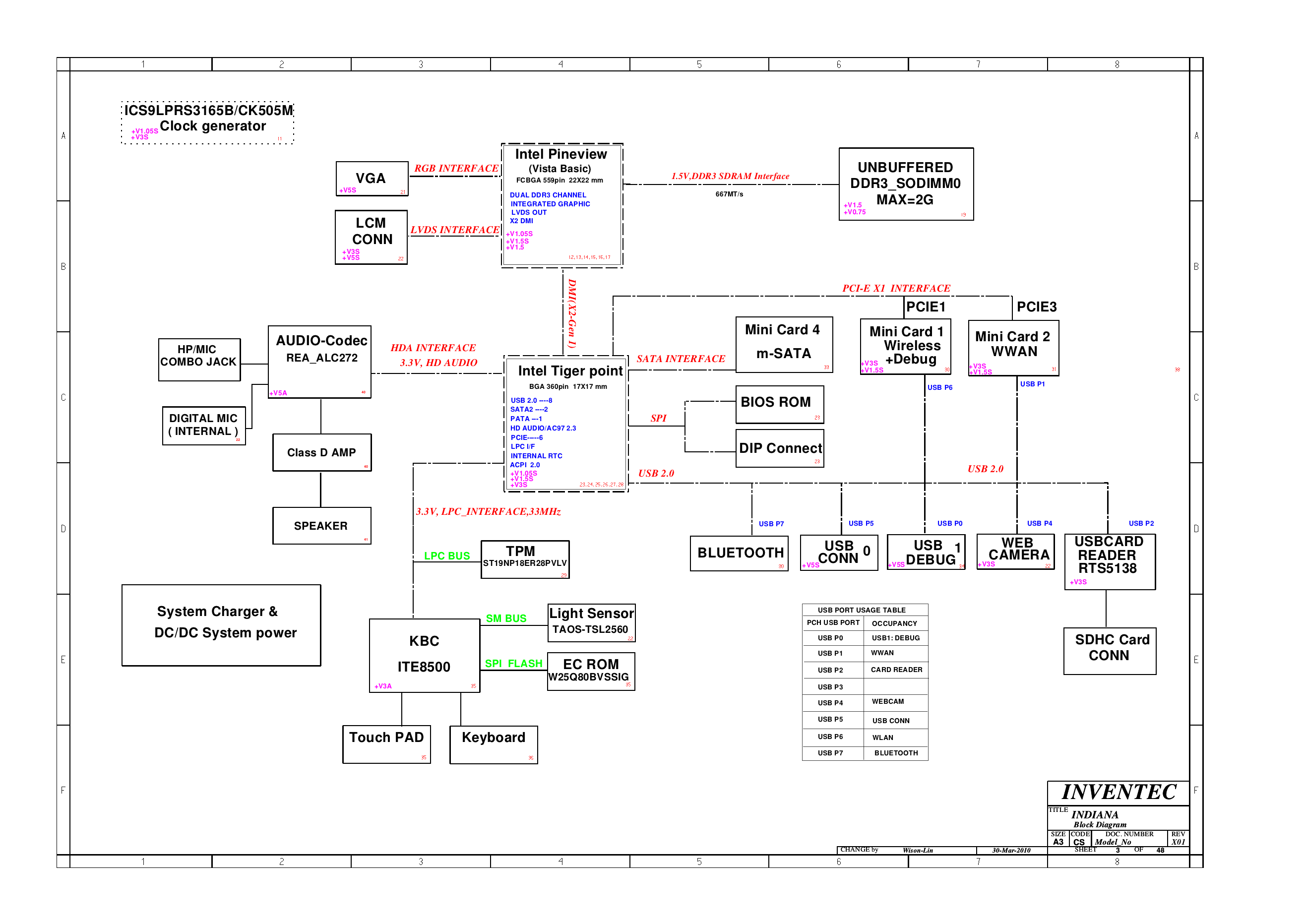
Task: Select the VGA connector block
Action: (x=372, y=179)
